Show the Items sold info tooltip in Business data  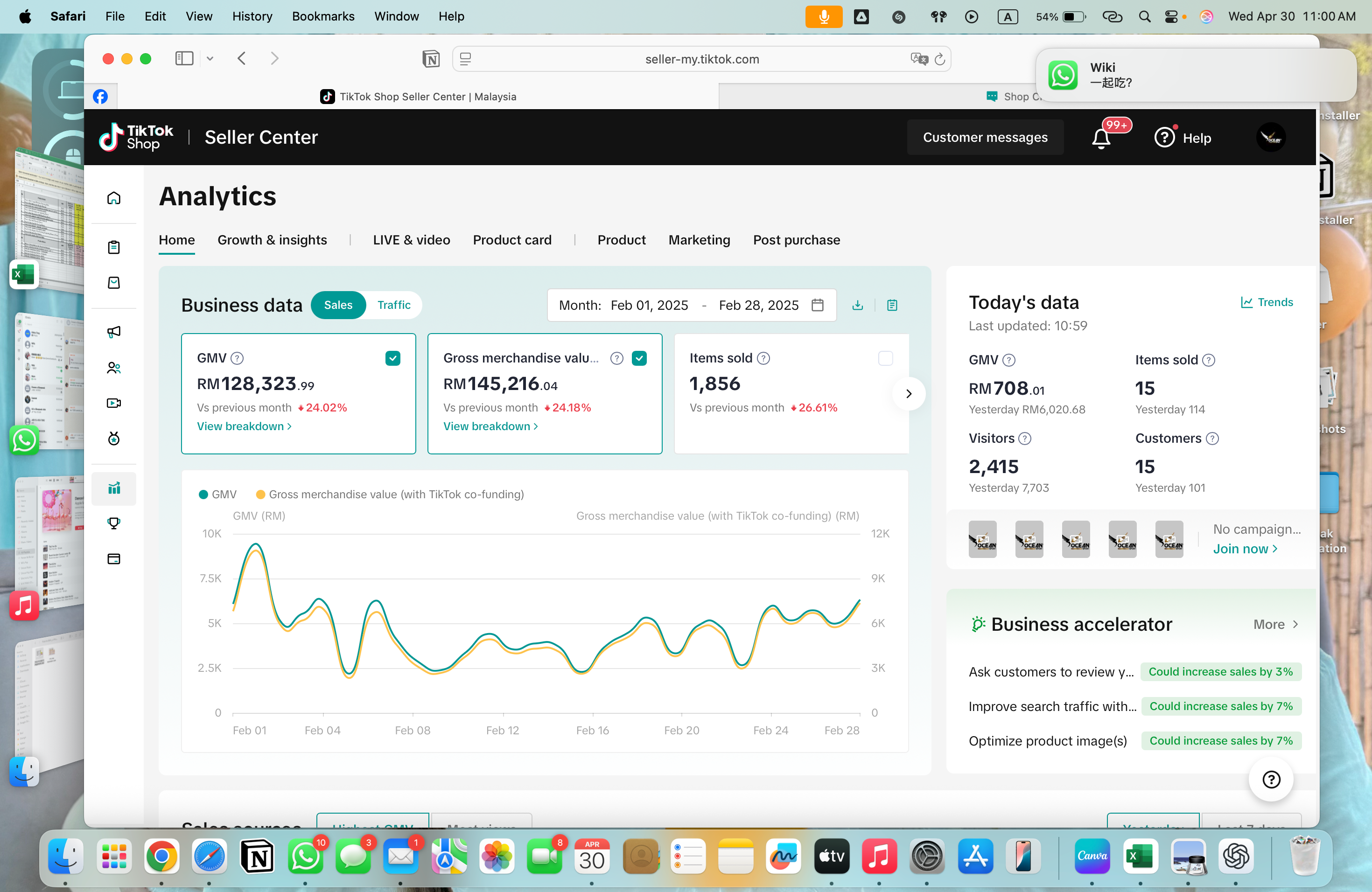click(763, 358)
